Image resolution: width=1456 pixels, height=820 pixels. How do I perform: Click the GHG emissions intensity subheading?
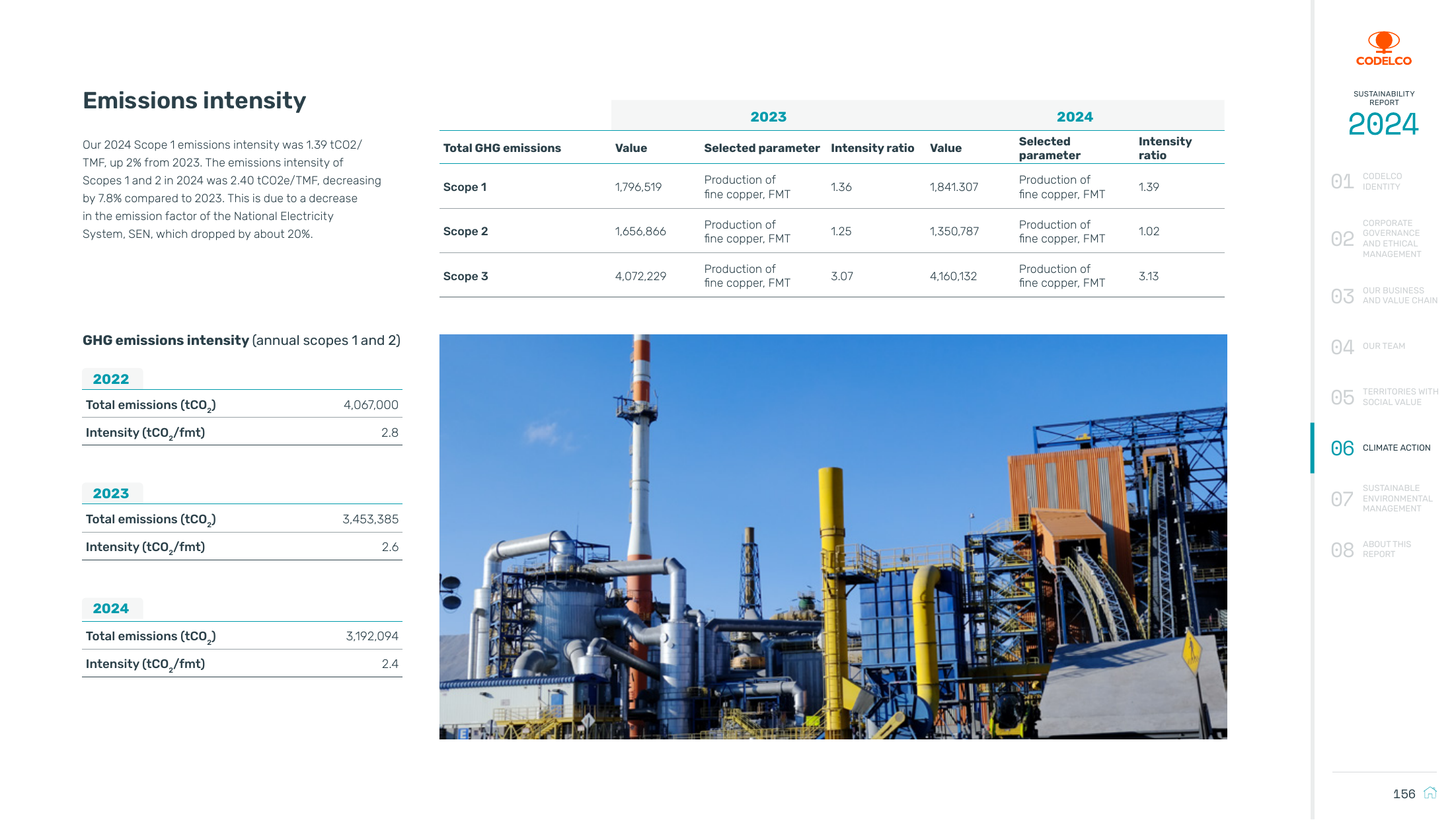(x=241, y=340)
